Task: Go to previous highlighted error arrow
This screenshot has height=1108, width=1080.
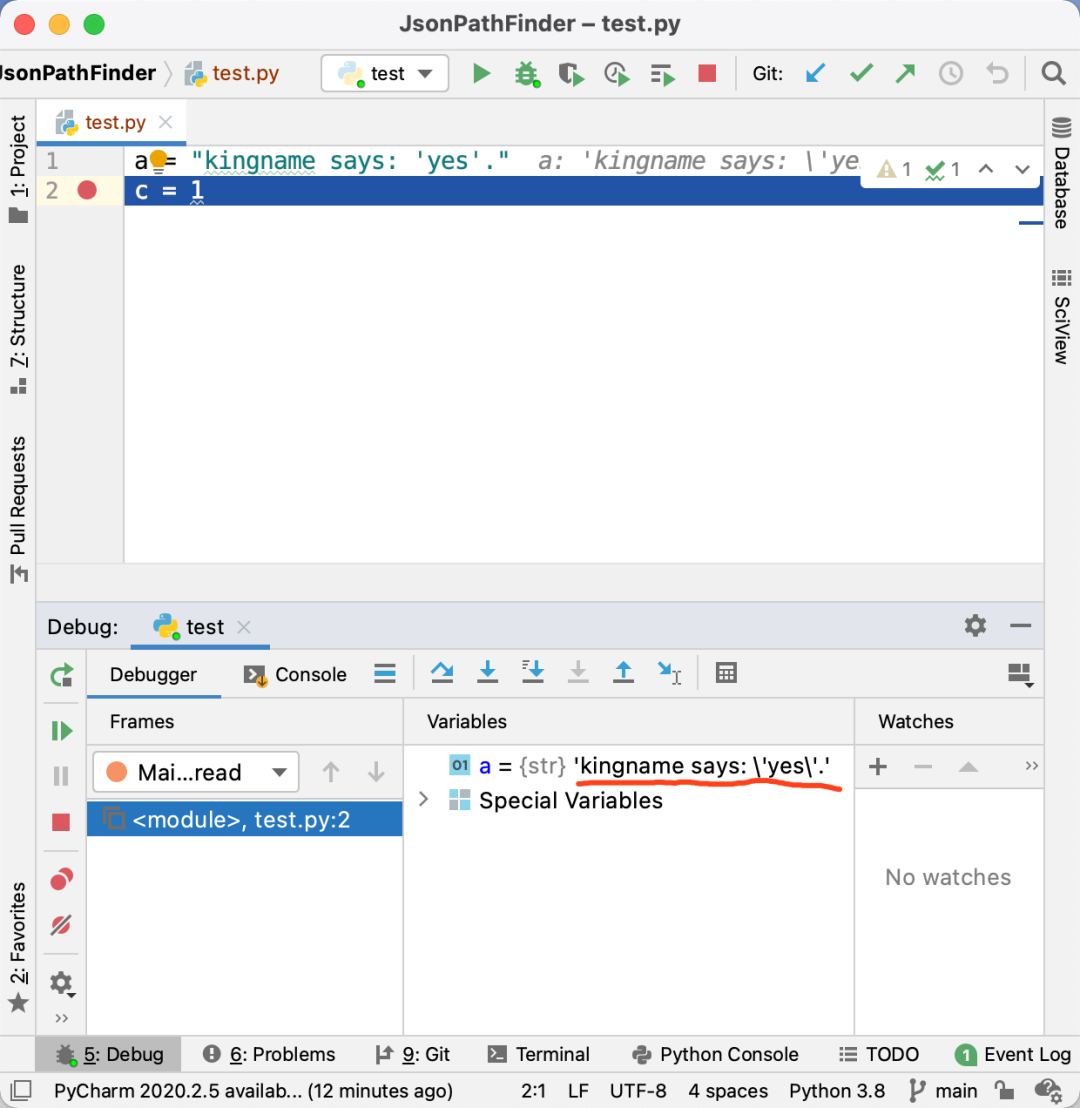Action: 986,169
